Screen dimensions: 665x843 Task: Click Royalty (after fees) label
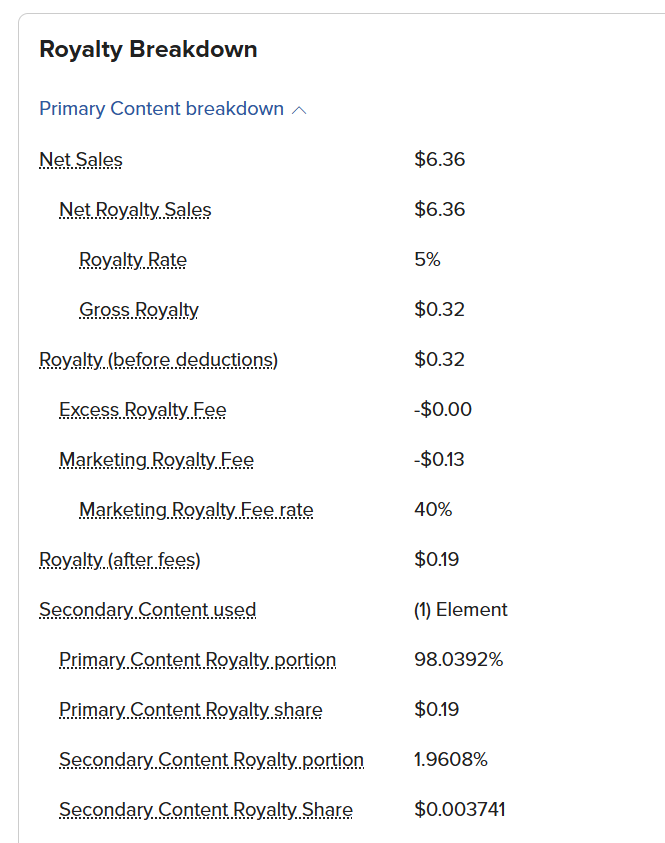[x=120, y=560]
